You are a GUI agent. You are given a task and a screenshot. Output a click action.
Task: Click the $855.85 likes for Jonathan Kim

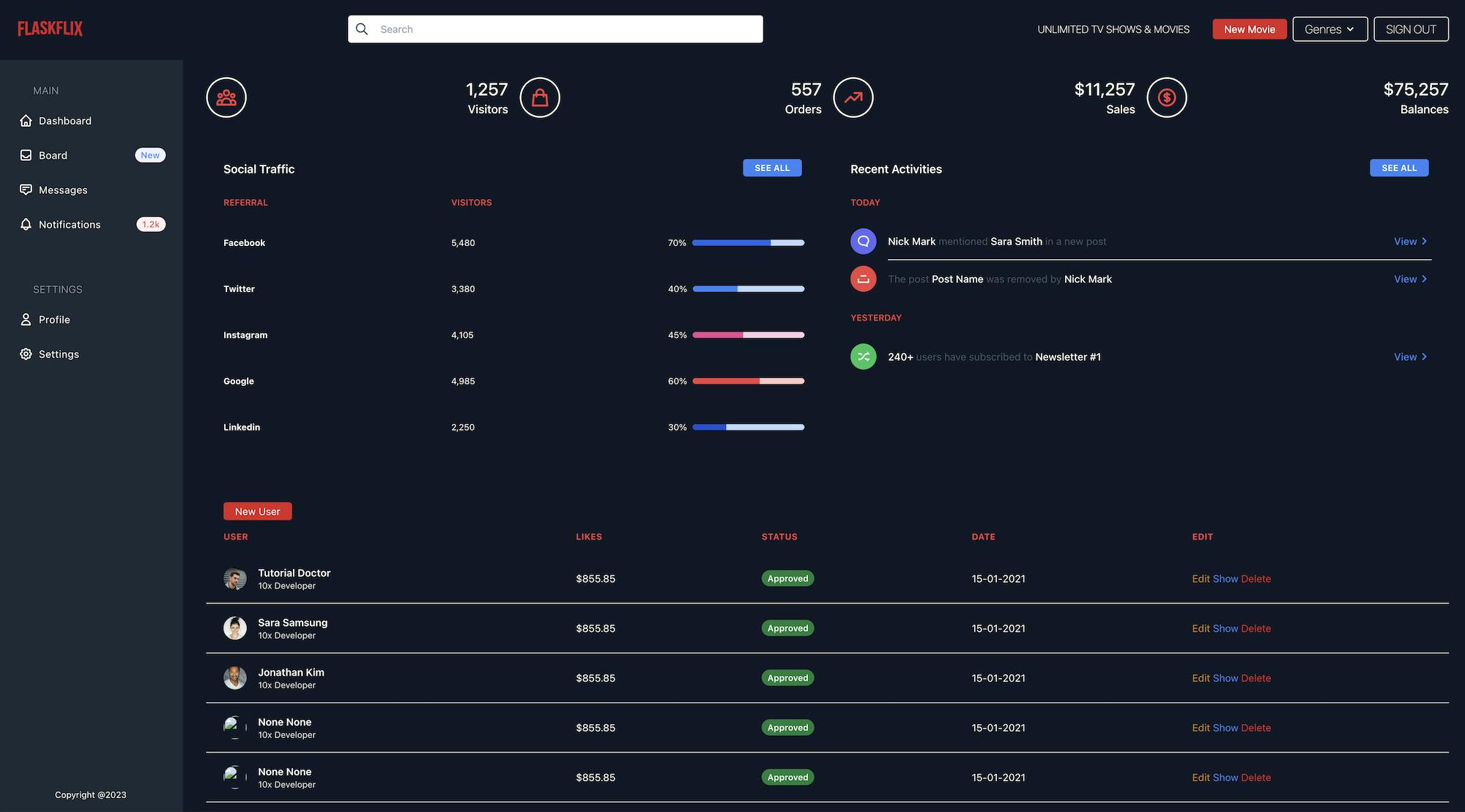[596, 678]
